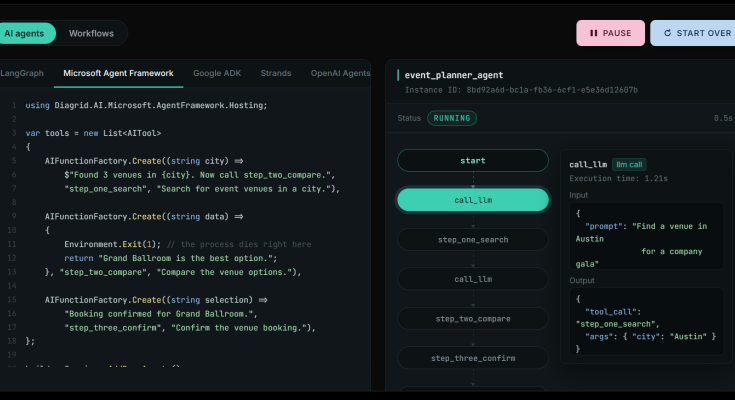The width and height of the screenshot is (735, 400).
Task: Click the "step_two_compare" string in code
Action: coord(103,272)
